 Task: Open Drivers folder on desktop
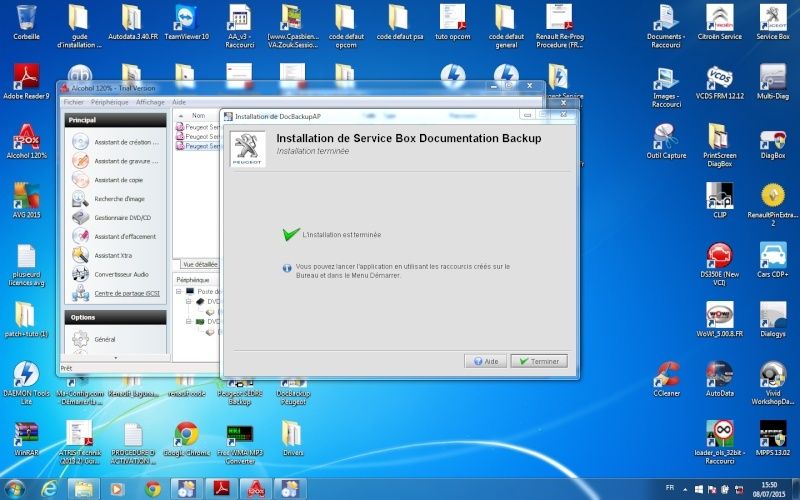click(x=293, y=439)
